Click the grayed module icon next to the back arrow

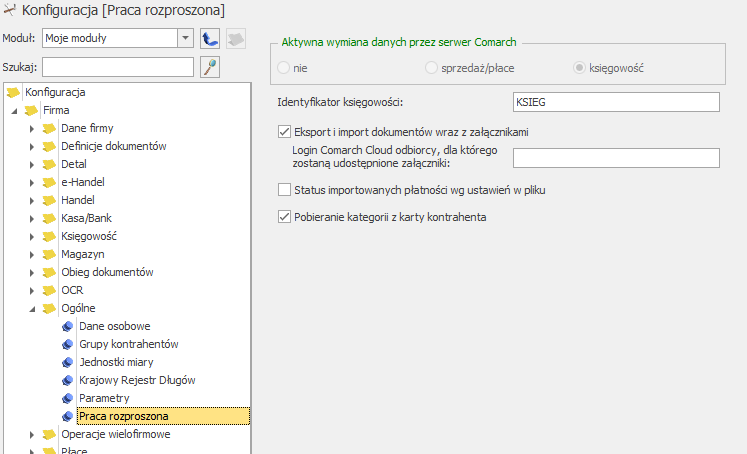[x=234, y=39]
